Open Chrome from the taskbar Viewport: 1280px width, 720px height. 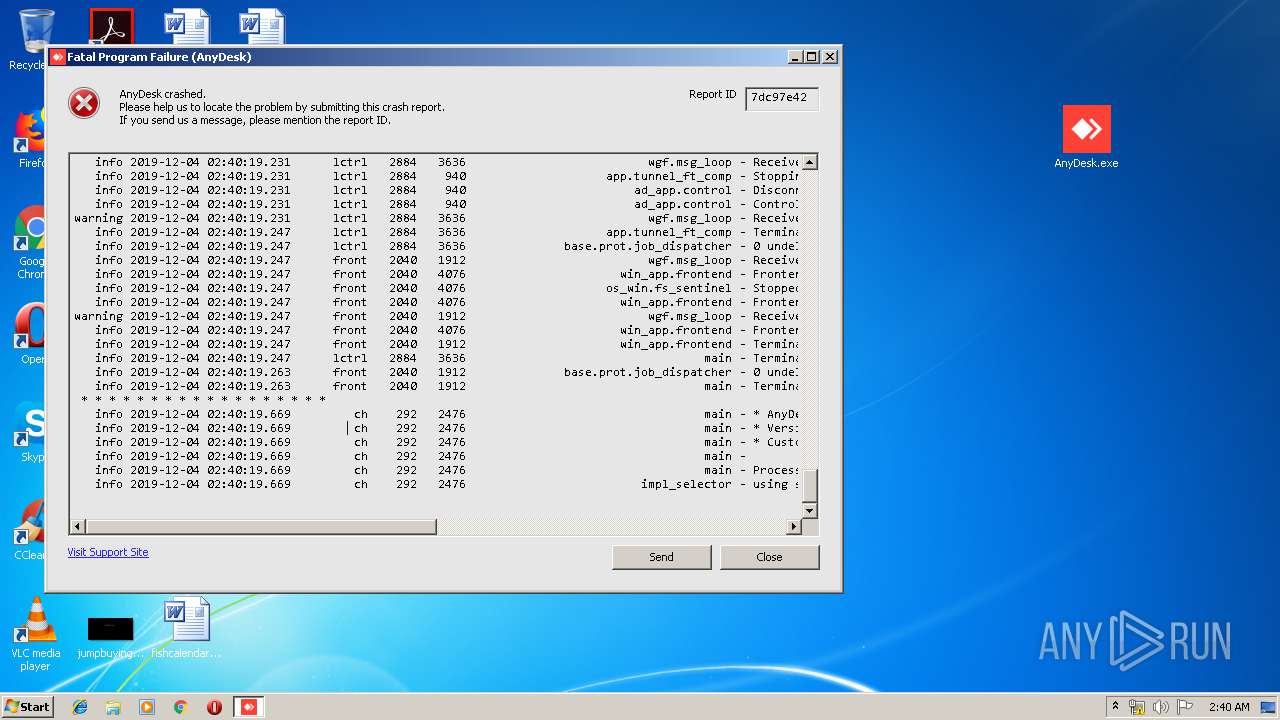coord(181,707)
